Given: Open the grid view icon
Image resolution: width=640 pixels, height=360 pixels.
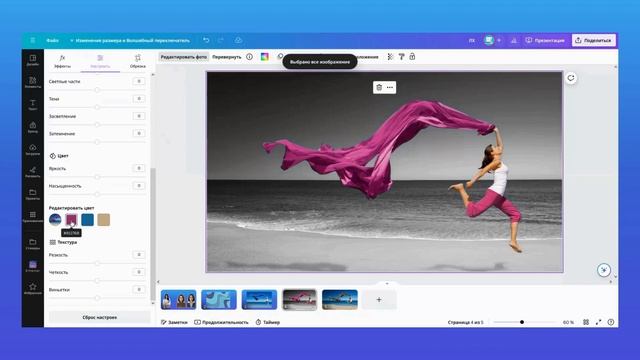Looking at the screenshot, I should [586, 322].
